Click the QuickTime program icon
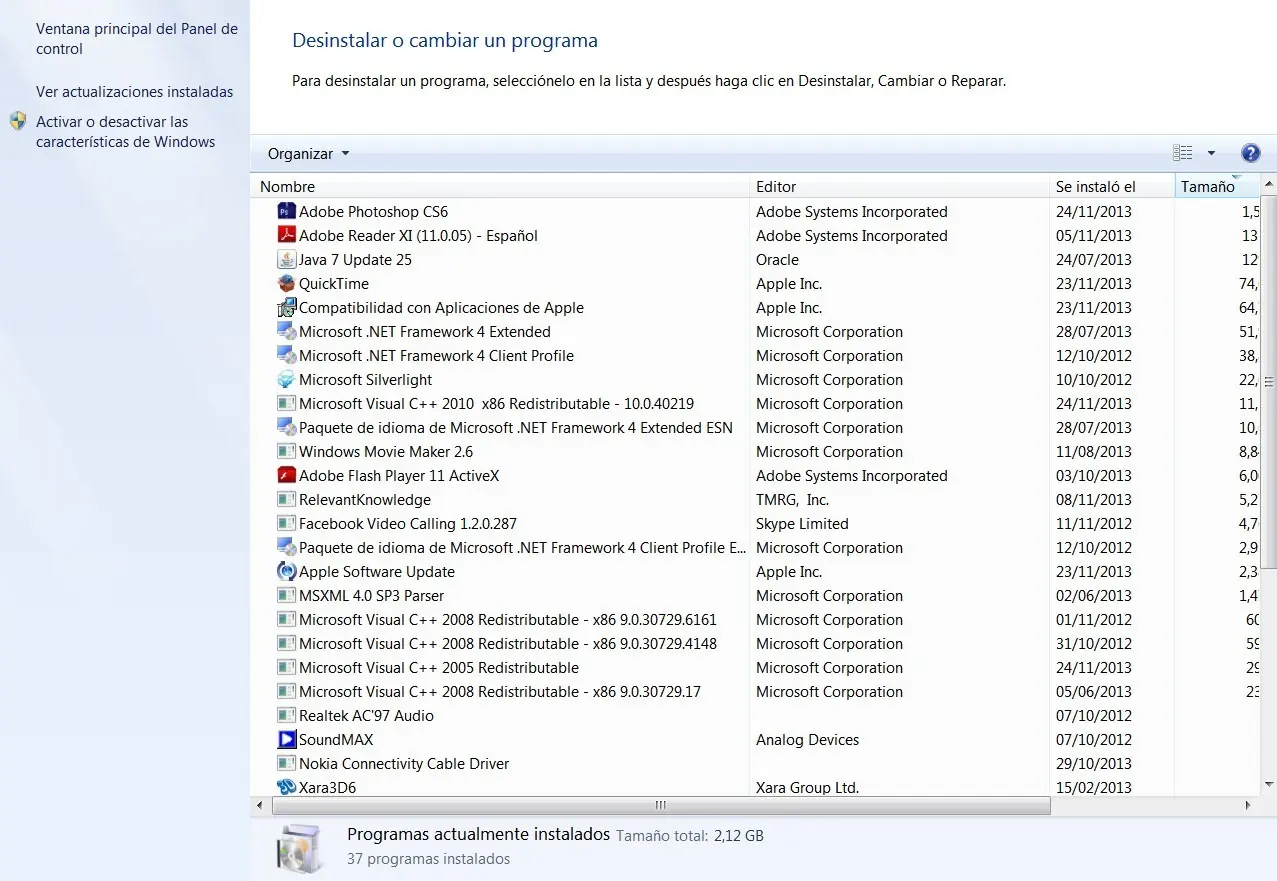Viewport: 1277px width, 881px height. 287,284
